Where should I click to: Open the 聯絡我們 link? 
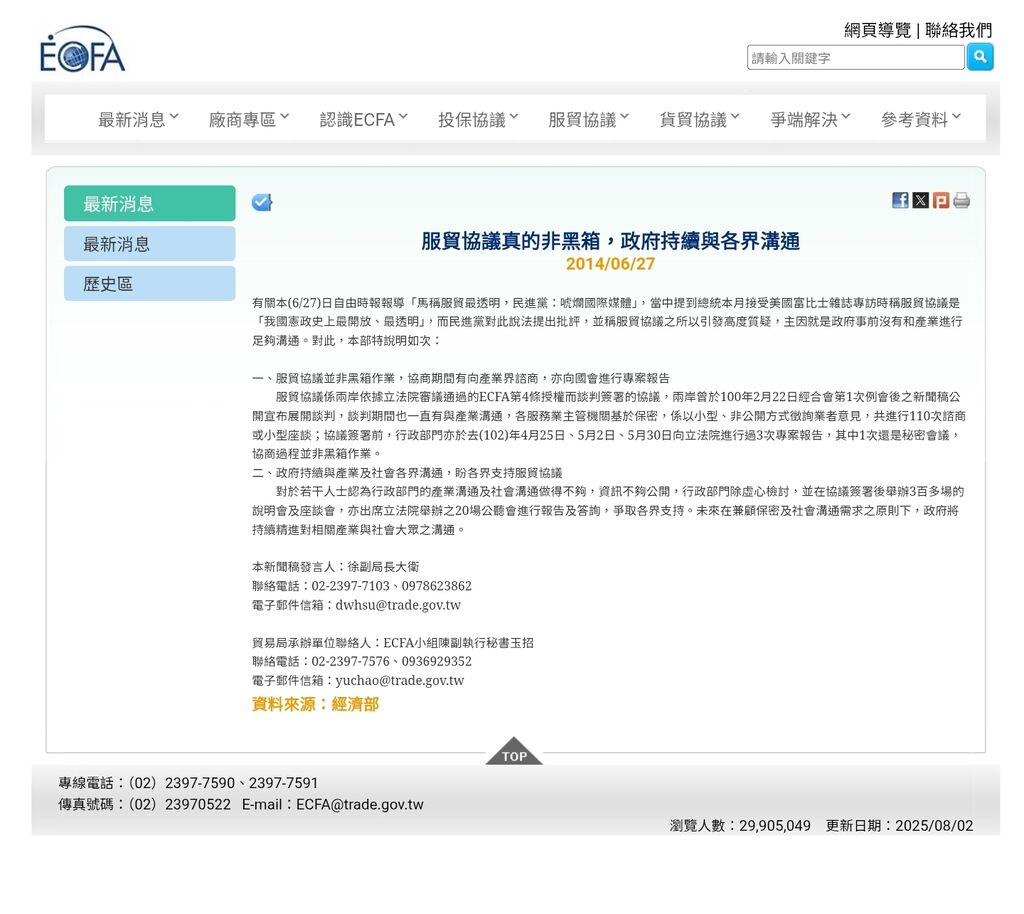[958, 29]
